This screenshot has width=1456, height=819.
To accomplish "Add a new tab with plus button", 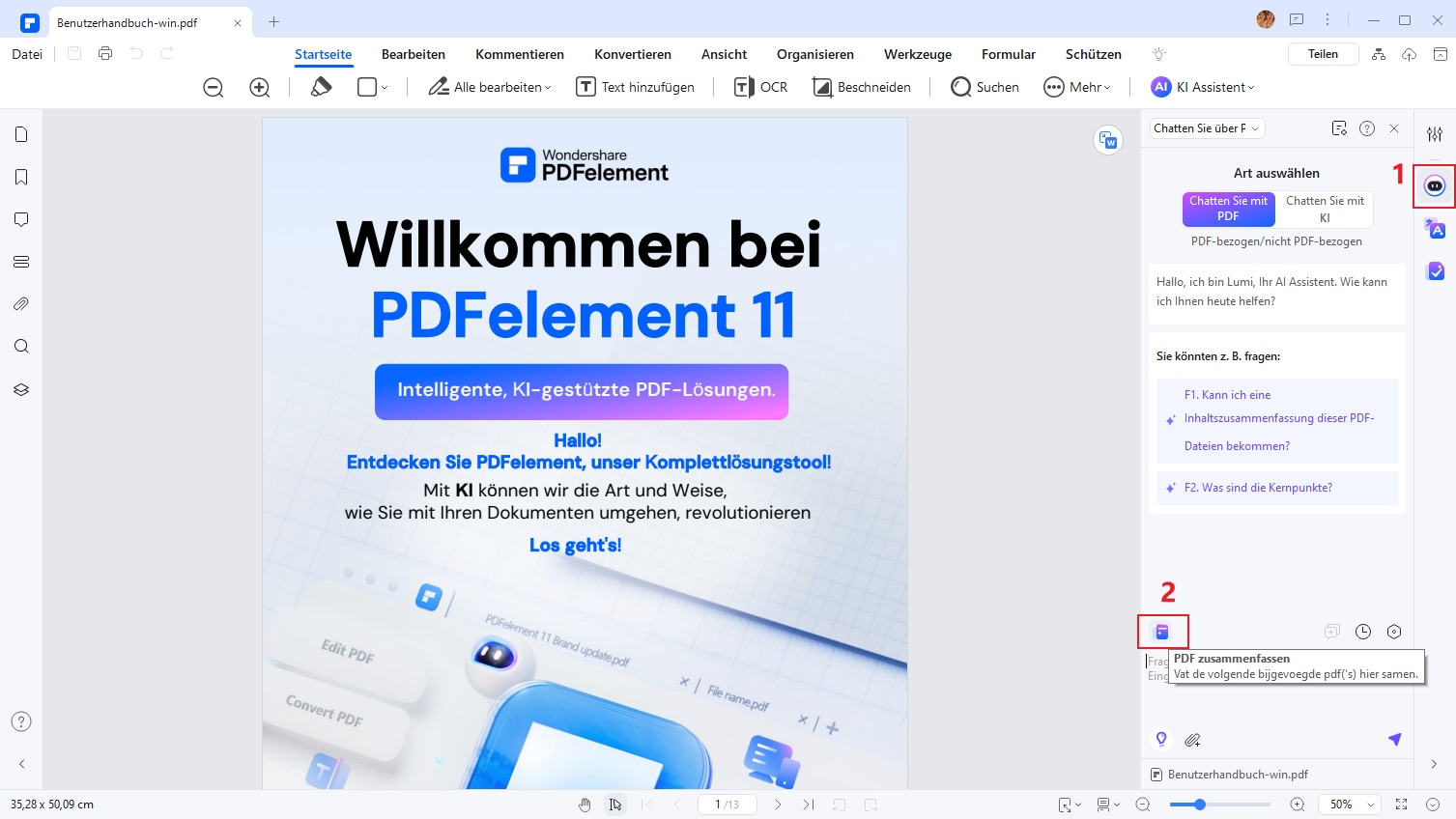I will click(274, 21).
